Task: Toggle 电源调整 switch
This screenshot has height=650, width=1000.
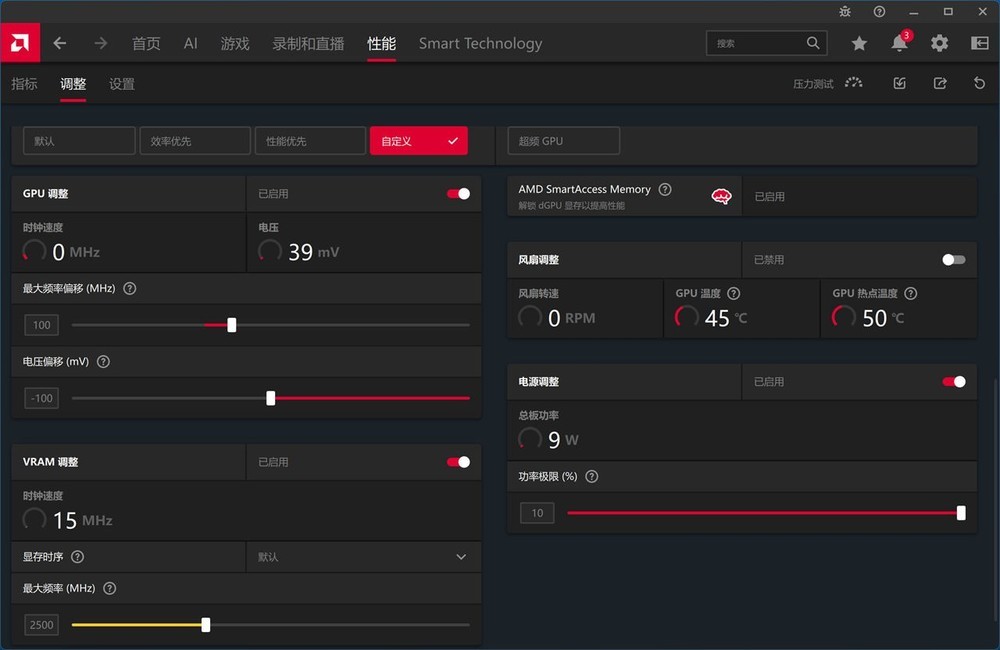Action: point(954,381)
